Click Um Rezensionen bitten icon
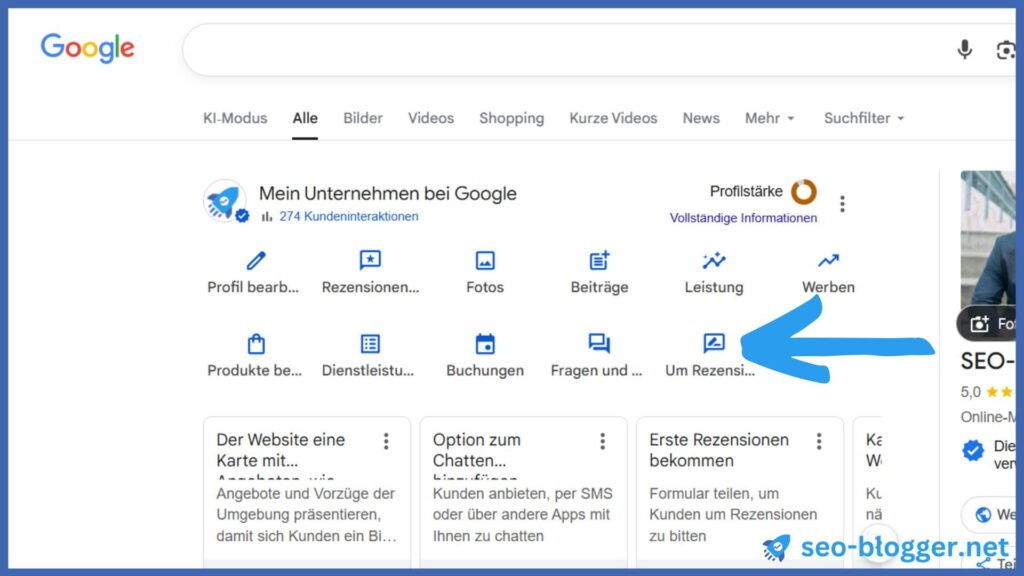Viewport: 1024px width, 576px height. [714, 344]
